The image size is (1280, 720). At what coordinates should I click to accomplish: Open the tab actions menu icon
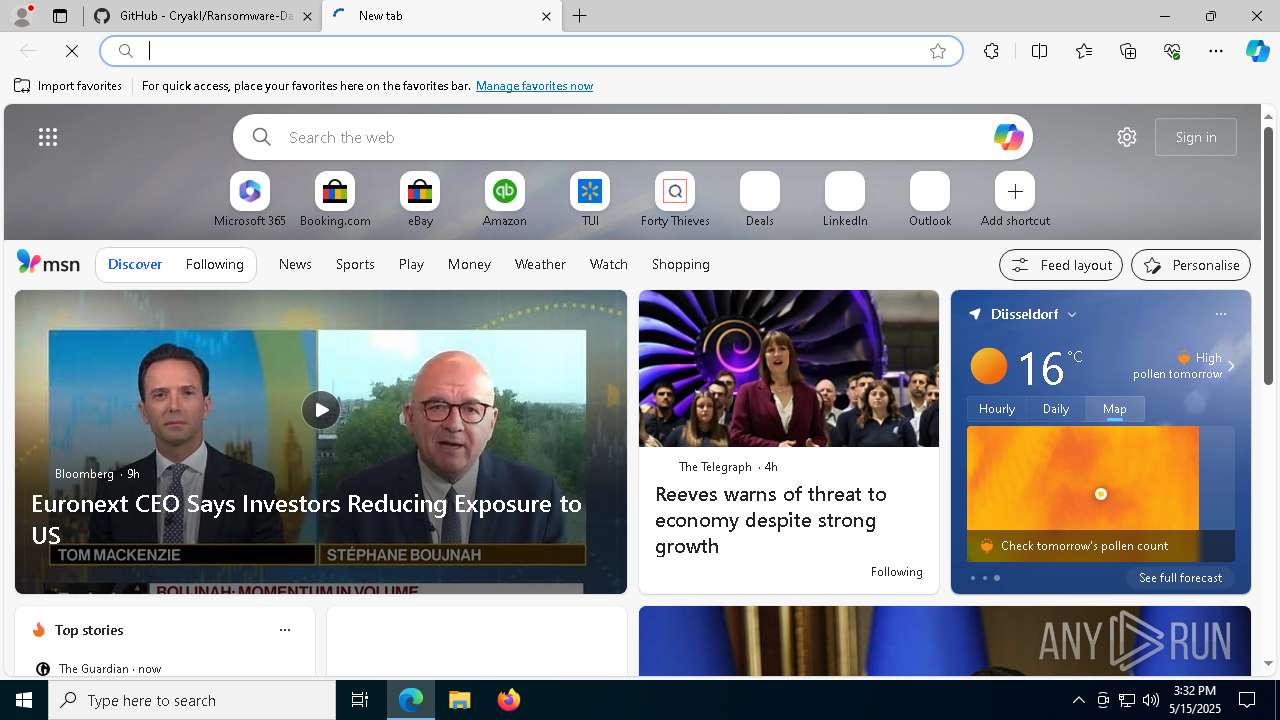click(60, 16)
